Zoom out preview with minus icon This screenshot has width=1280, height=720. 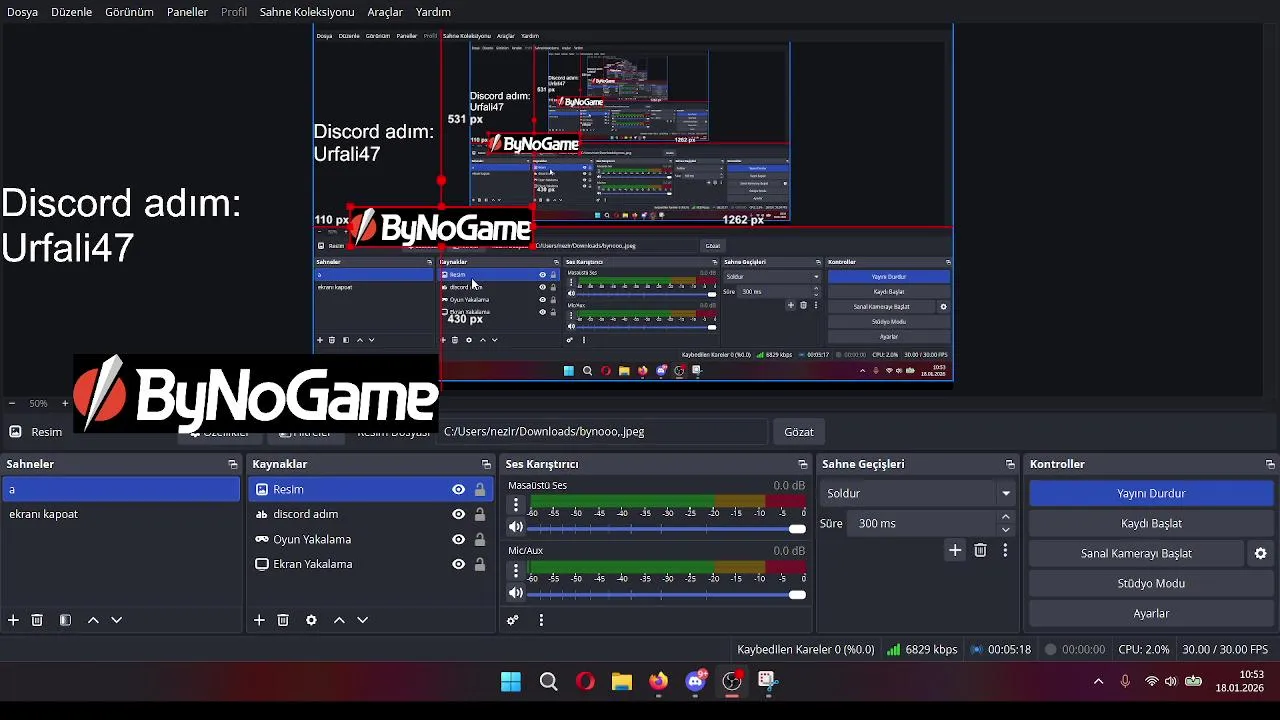point(12,403)
